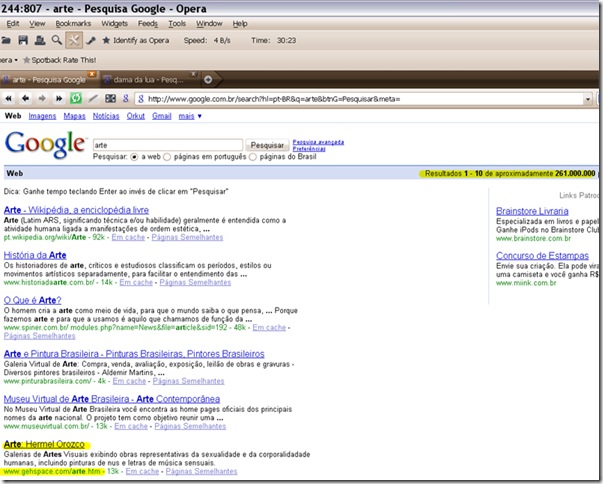
Task: Open Pesquisa avançada link
Action: [318, 142]
